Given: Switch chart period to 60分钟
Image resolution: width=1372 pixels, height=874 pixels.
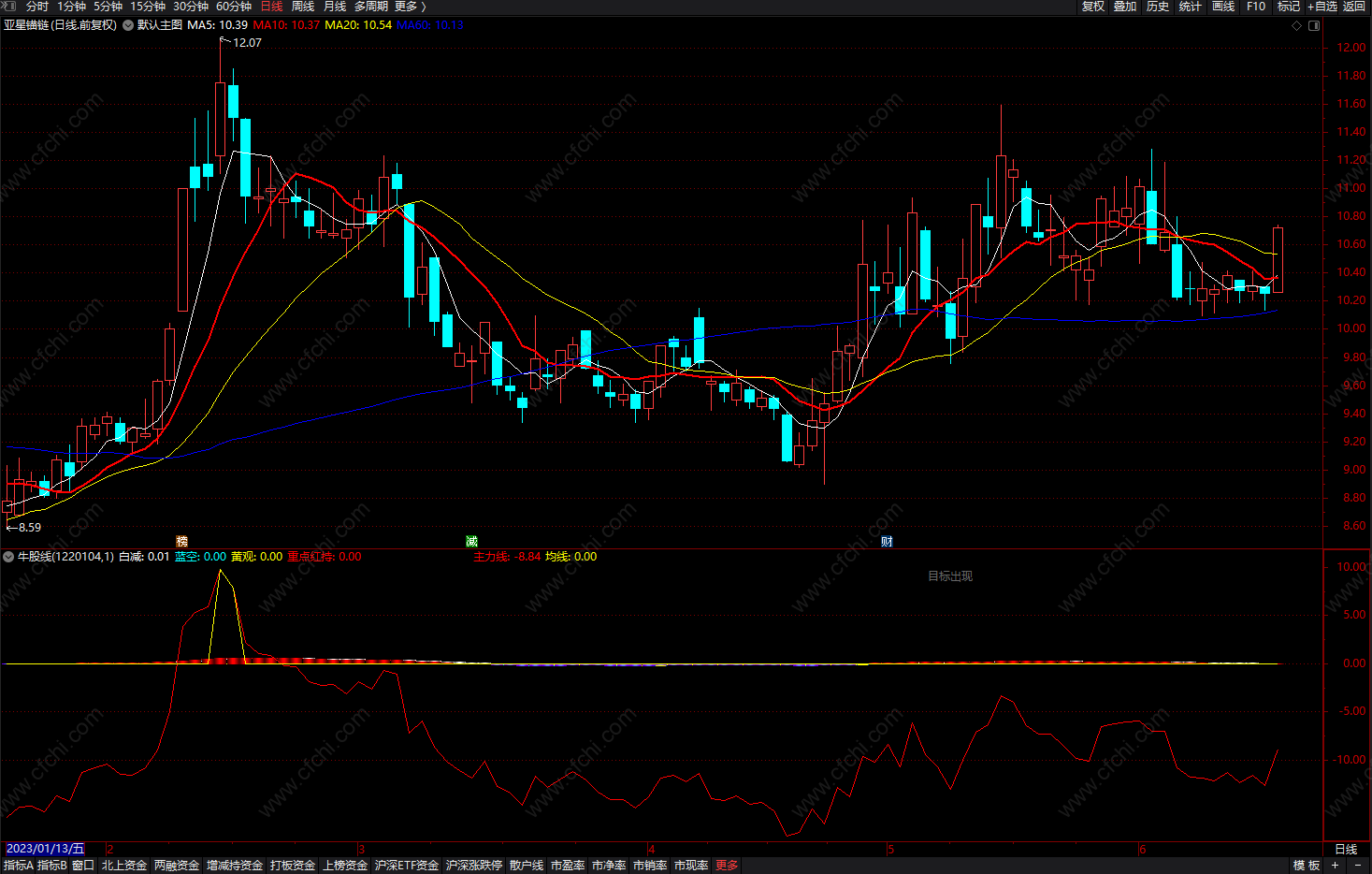Looking at the screenshot, I should [x=234, y=7].
